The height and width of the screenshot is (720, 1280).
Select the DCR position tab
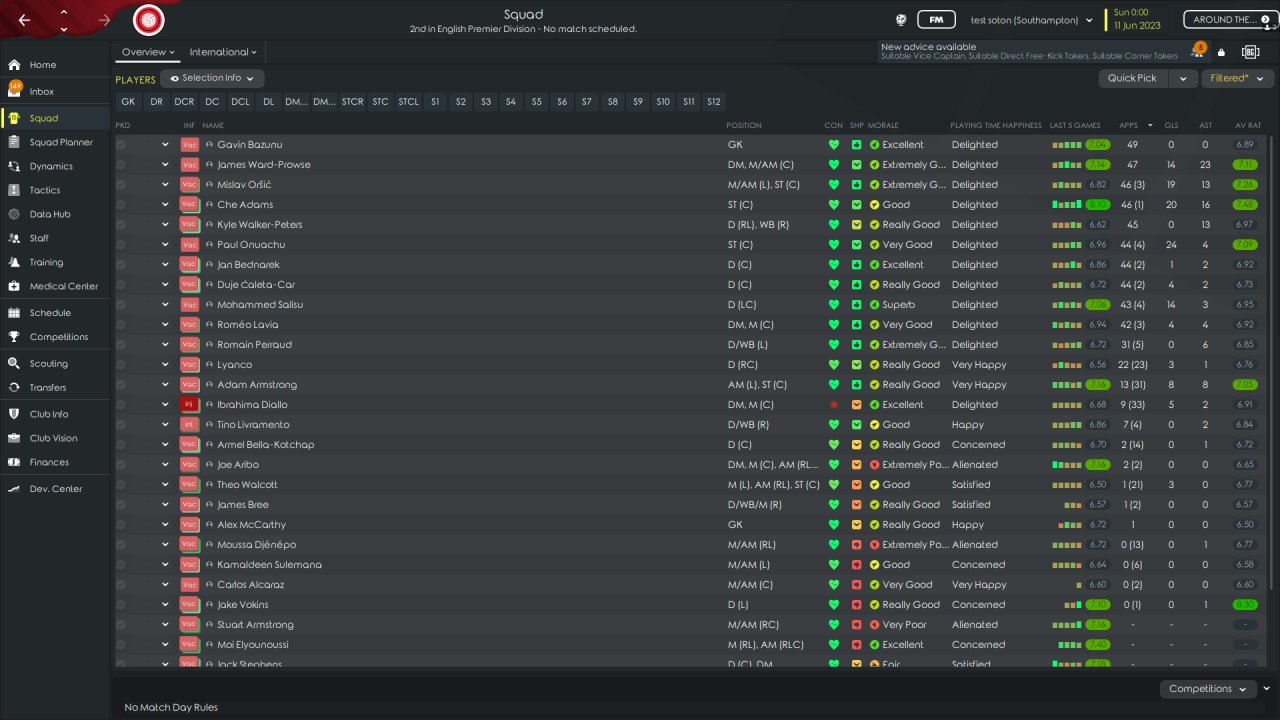pyautogui.click(x=184, y=102)
